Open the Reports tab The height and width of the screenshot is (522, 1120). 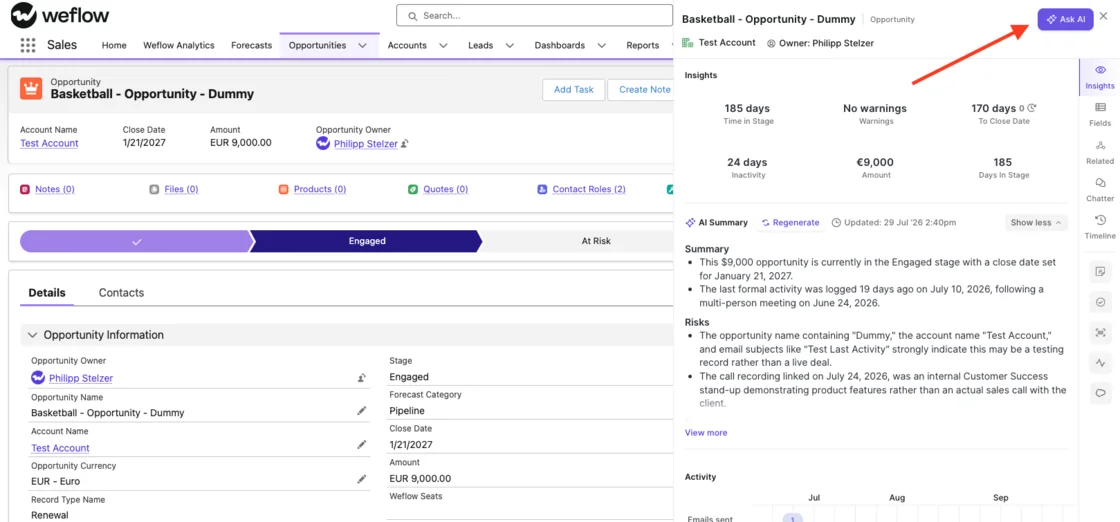[x=643, y=45]
